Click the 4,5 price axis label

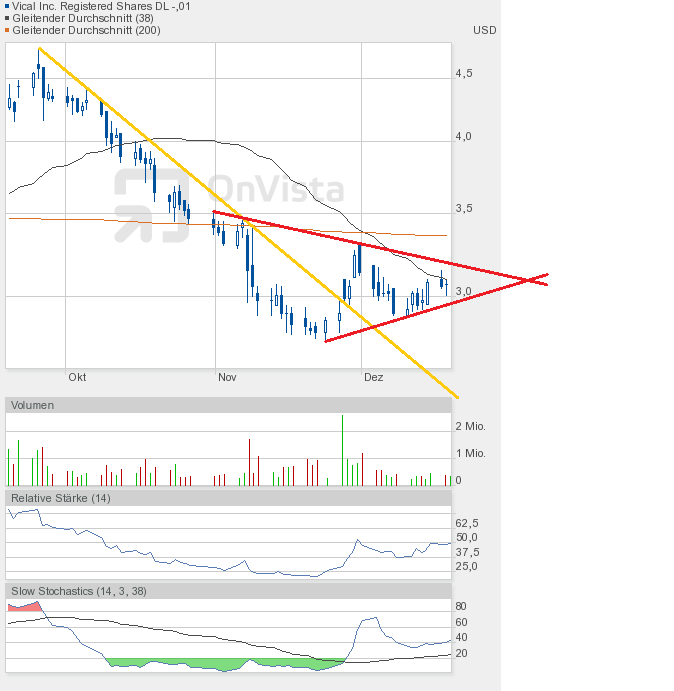point(464,73)
